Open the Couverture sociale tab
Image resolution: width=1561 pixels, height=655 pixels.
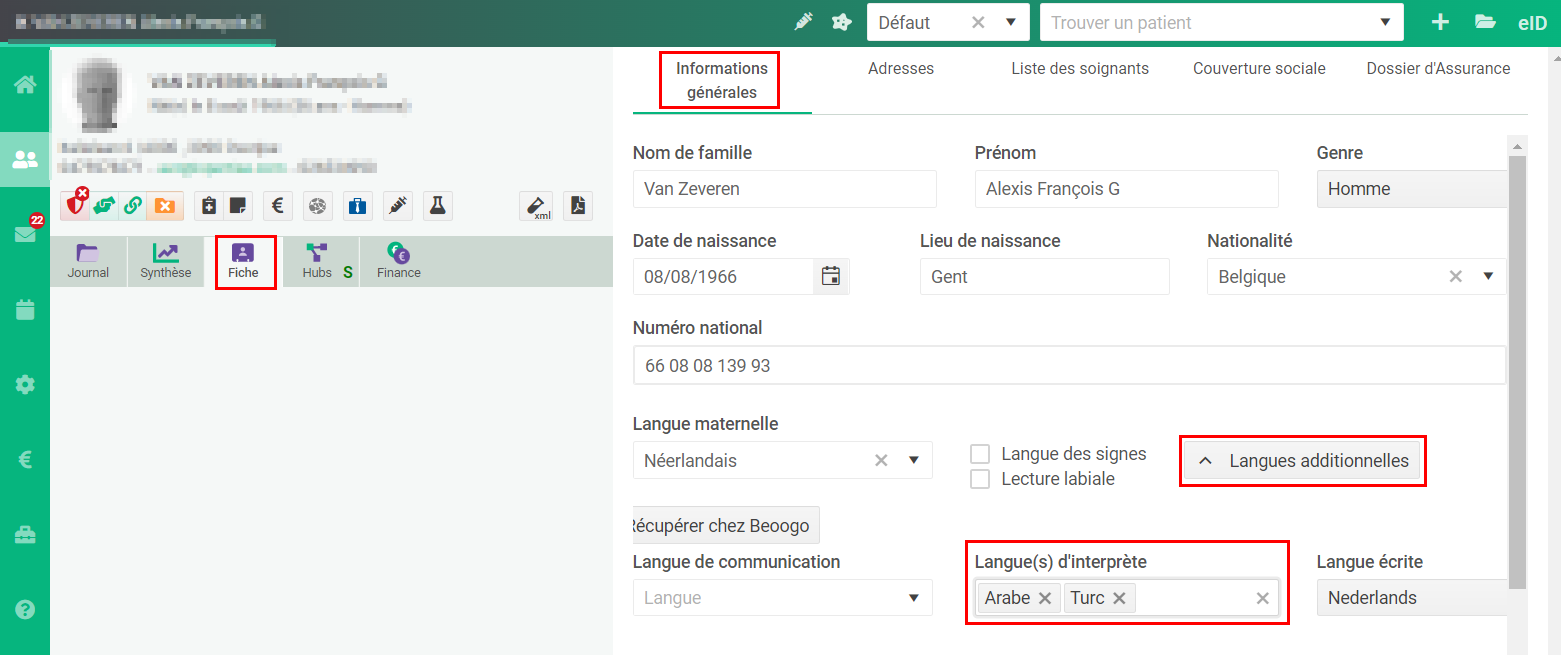click(x=1259, y=69)
